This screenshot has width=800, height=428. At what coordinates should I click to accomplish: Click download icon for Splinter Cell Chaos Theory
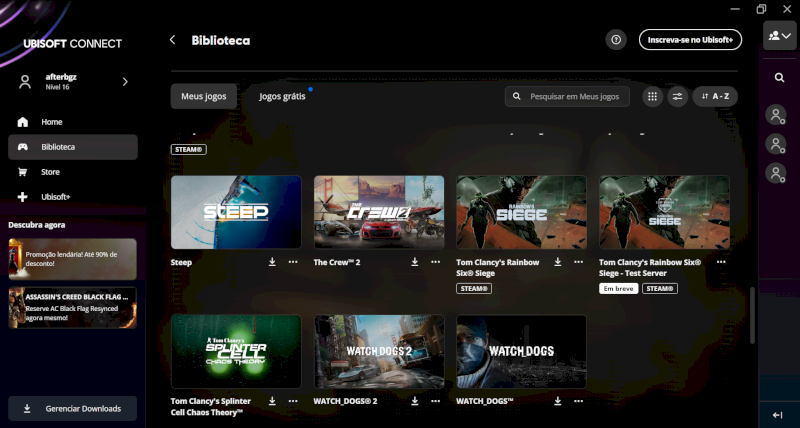click(272, 402)
